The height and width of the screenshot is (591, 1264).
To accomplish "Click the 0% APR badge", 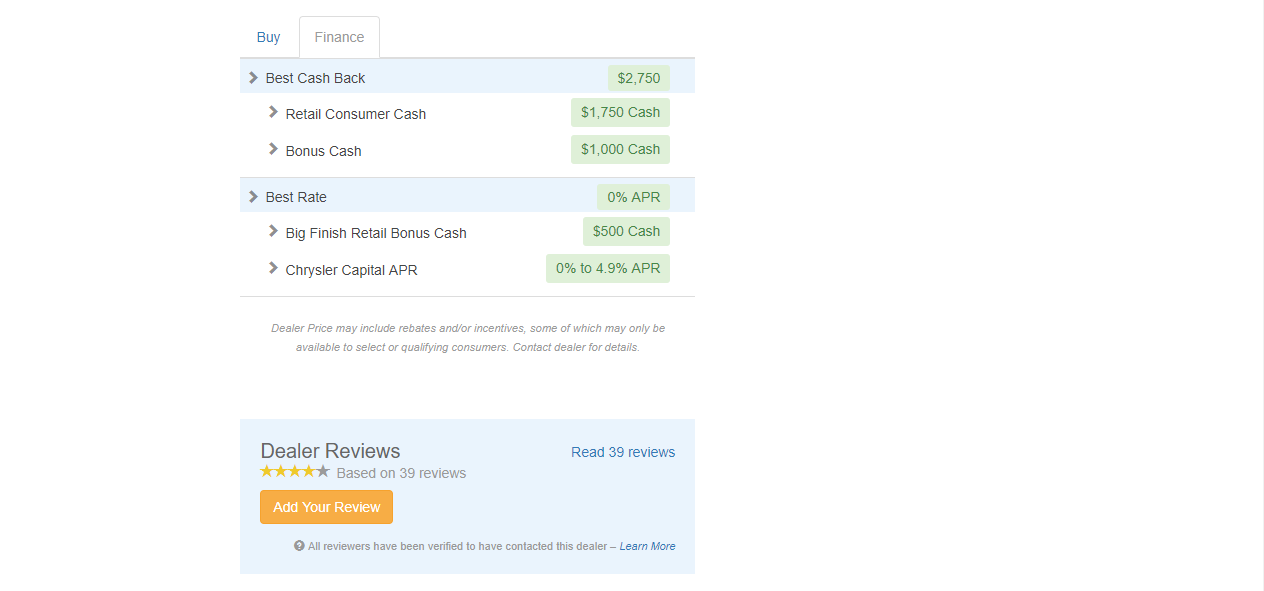I will (x=634, y=197).
